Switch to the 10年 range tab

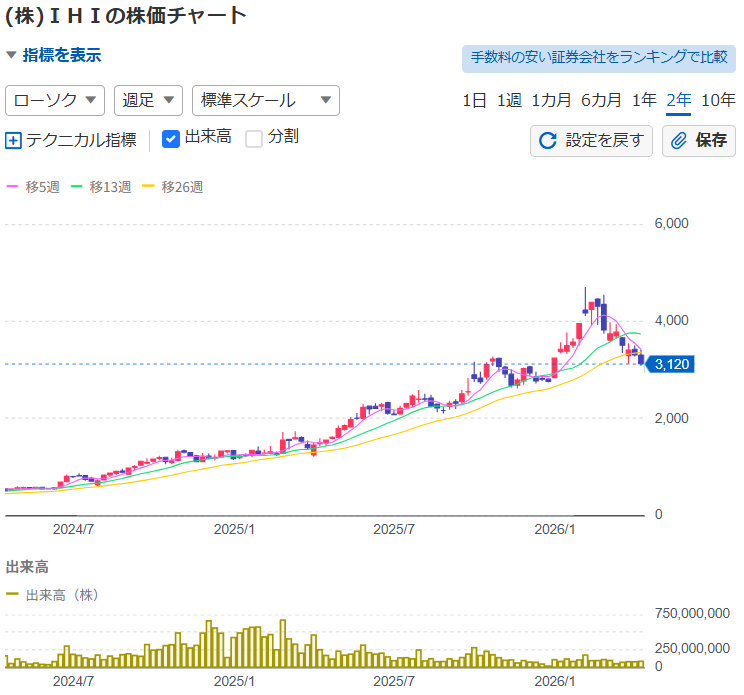[718, 100]
